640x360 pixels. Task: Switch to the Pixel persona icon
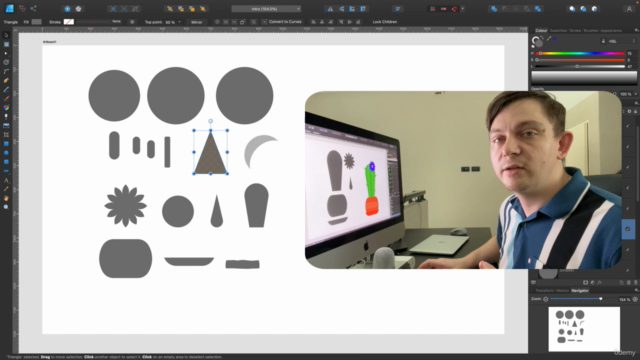click(22, 9)
